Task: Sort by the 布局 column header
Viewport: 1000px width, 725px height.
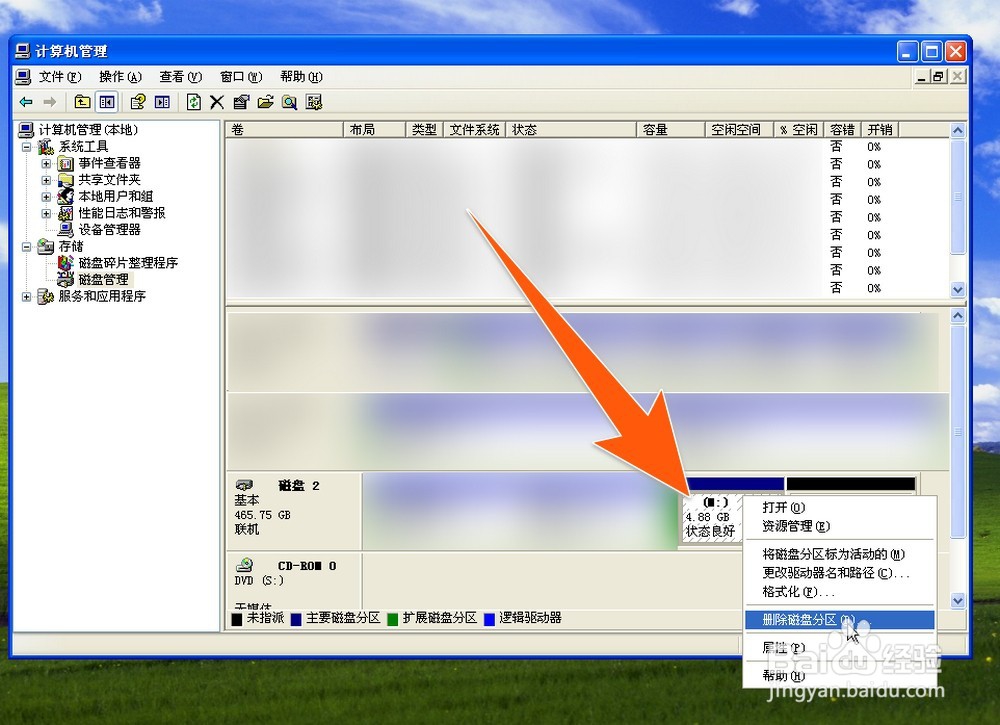Action: pos(374,129)
